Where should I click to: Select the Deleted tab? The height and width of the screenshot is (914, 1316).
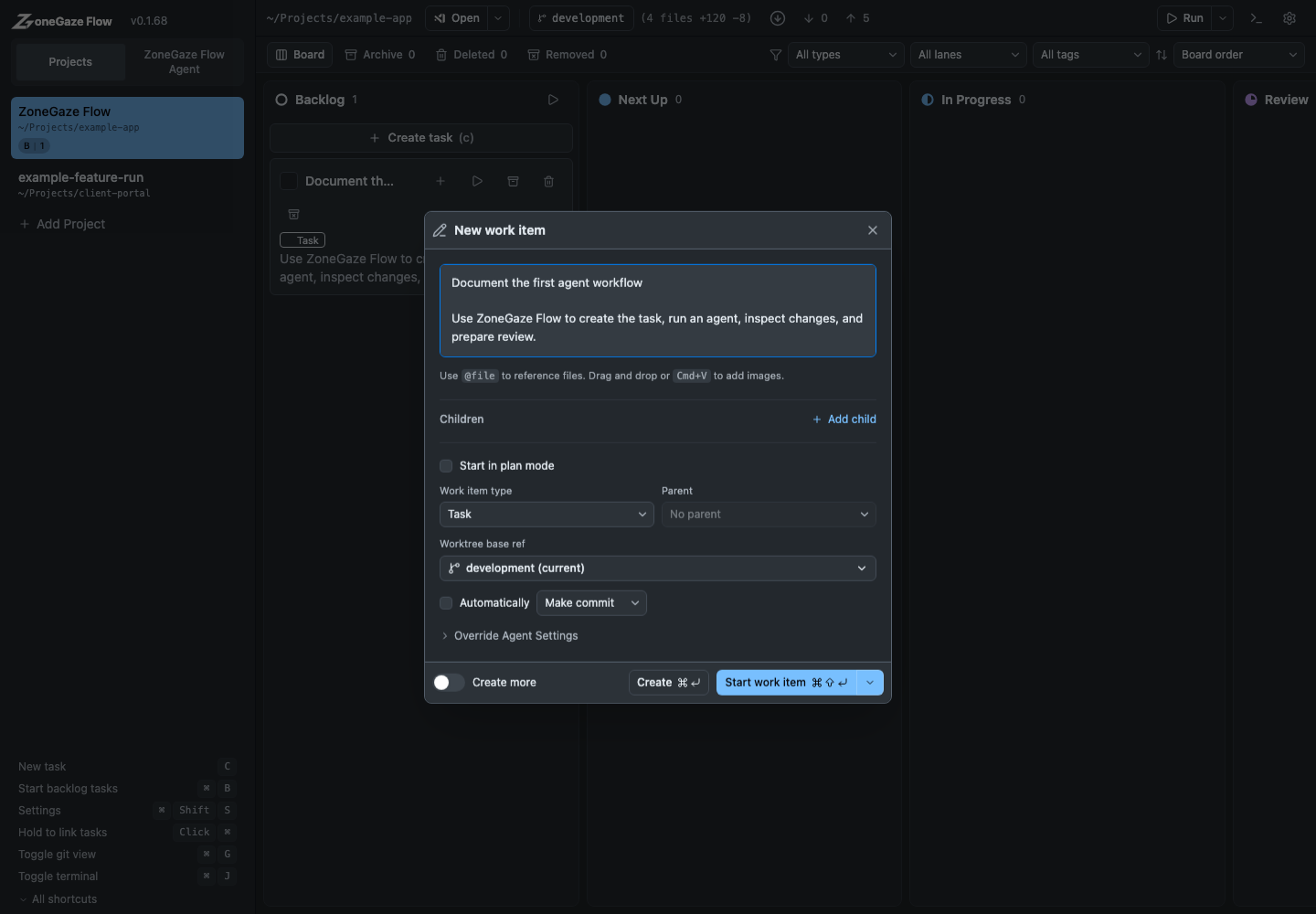coord(472,55)
